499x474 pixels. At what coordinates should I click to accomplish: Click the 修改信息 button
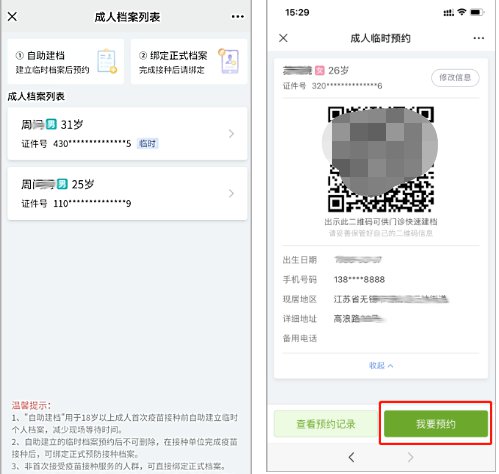pyautogui.click(x=455, y=78)
